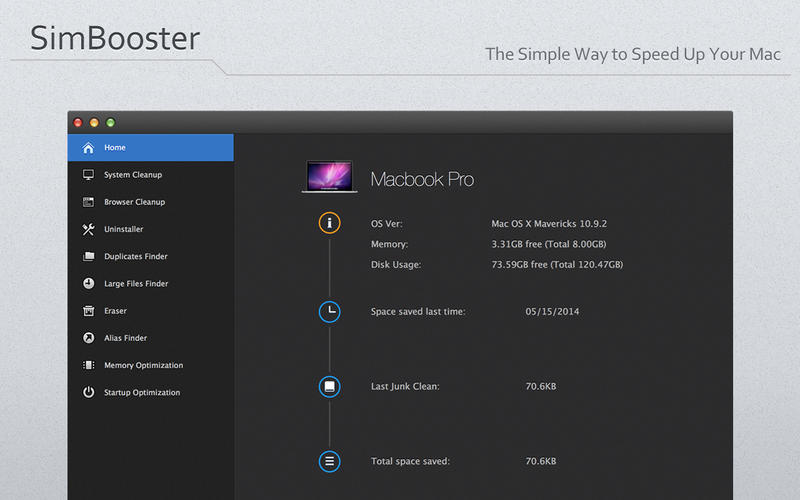Click the Macbook Pro laptop thumbnail
The height and width of the screenshot is (500, 800).
pos(330,177)
